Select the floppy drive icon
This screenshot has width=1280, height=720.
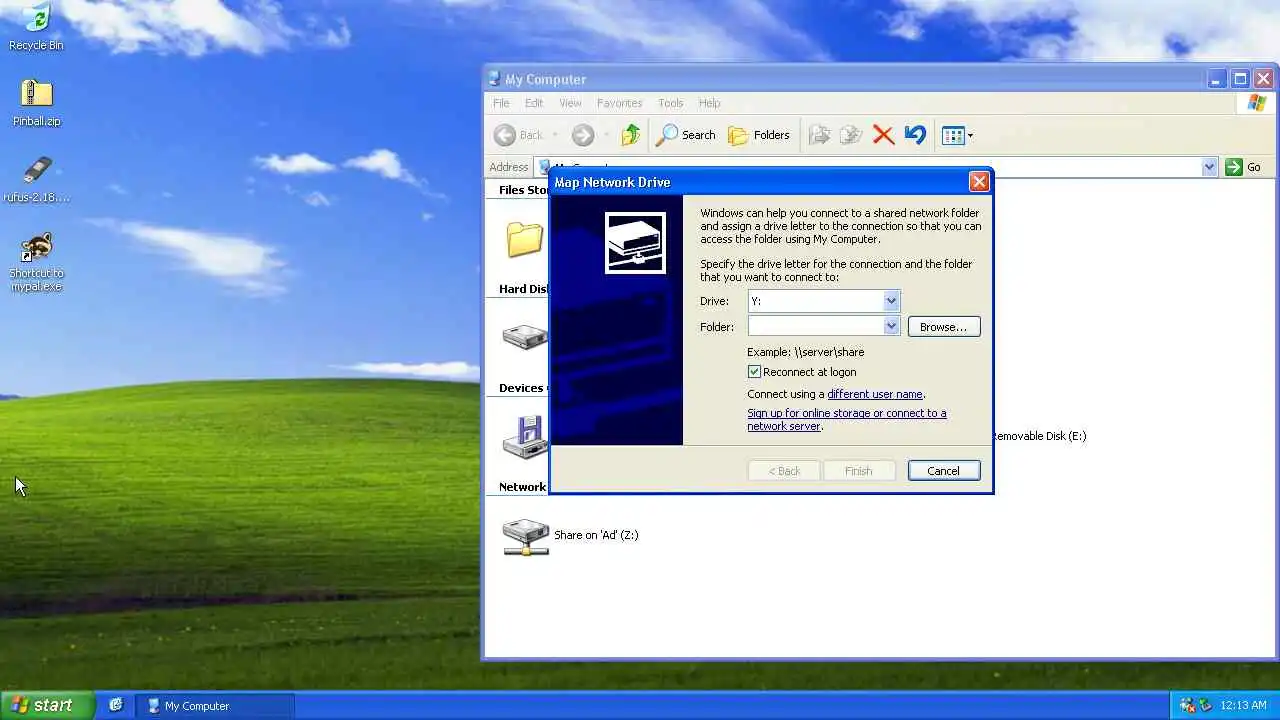(524, 437)
